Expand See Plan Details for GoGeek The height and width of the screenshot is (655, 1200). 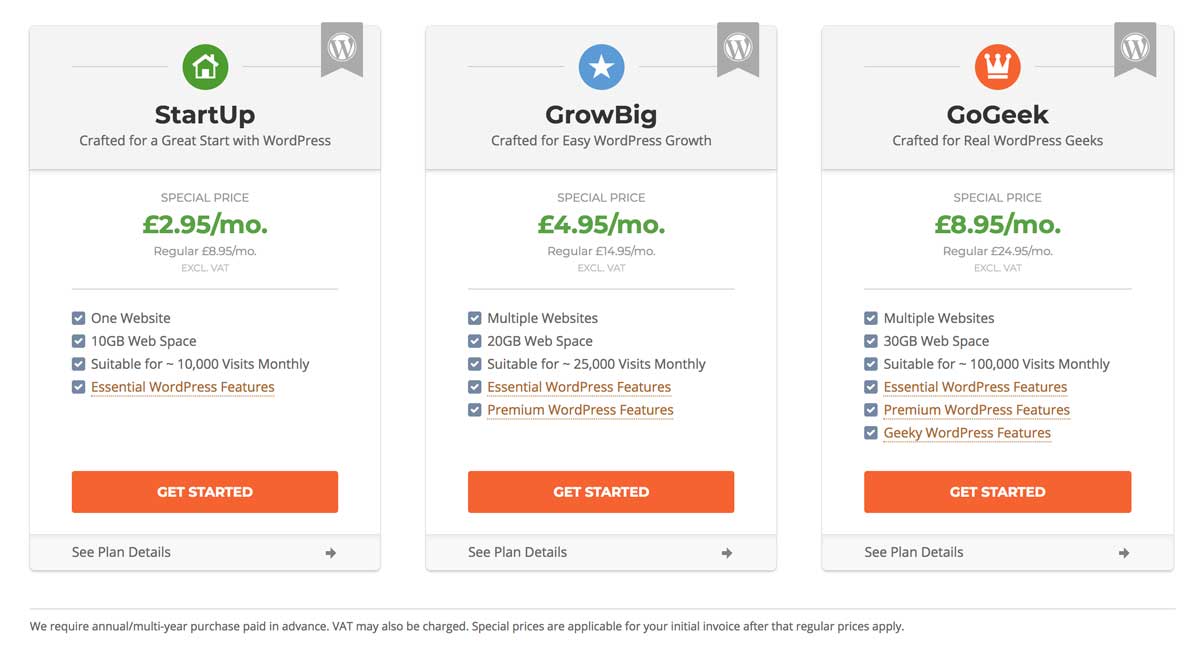click(997, 552)
